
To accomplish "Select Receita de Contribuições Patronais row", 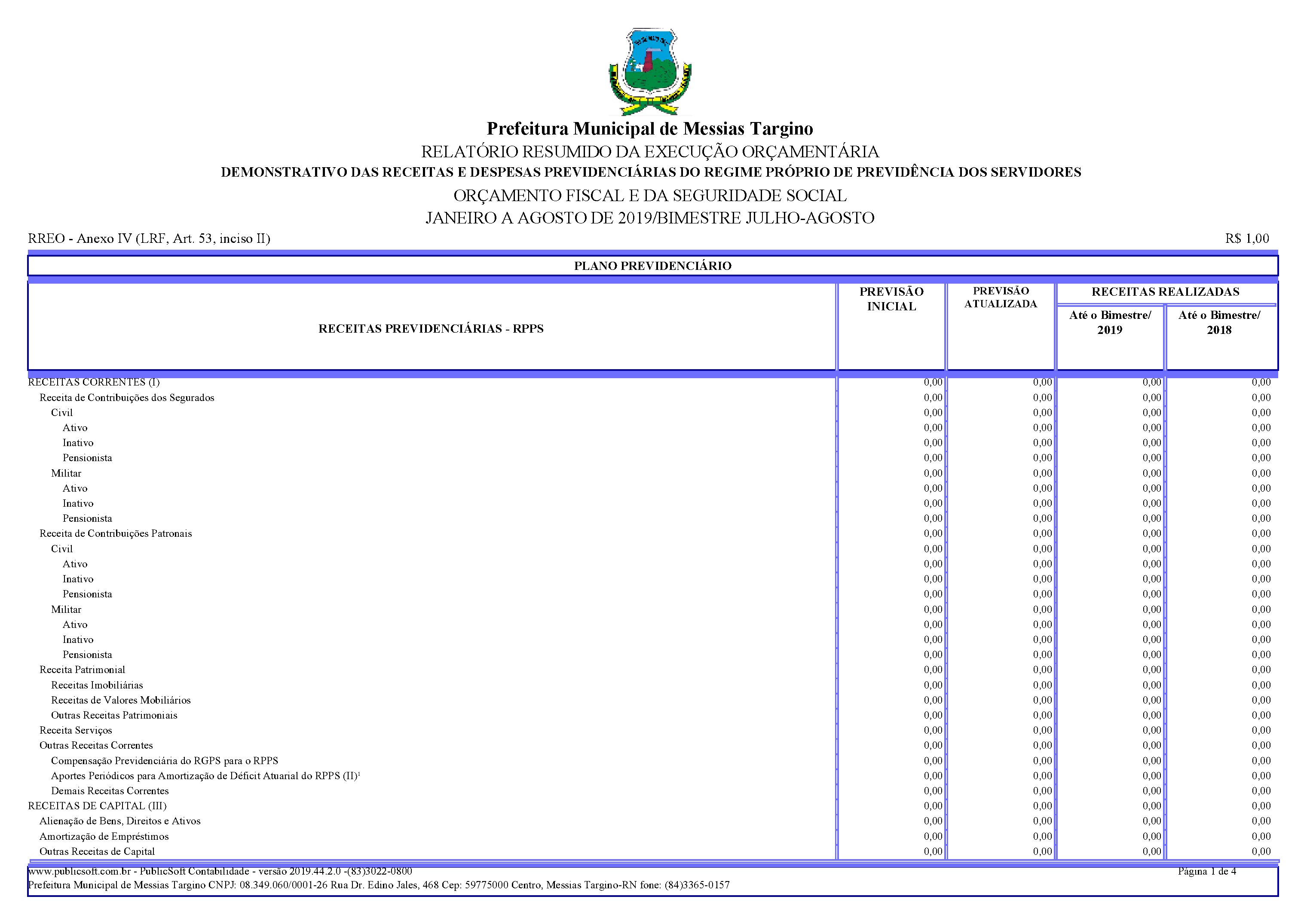I will [116, 533].
